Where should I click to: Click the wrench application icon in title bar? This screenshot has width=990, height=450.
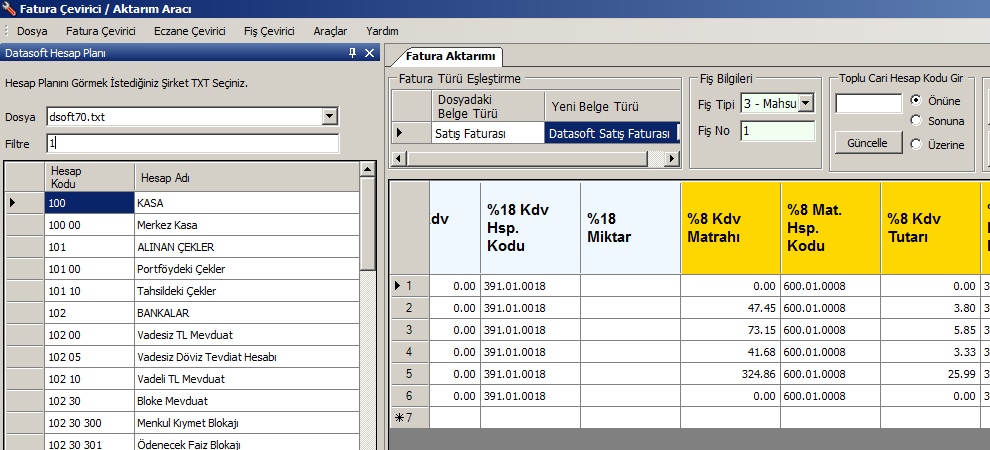8,9
